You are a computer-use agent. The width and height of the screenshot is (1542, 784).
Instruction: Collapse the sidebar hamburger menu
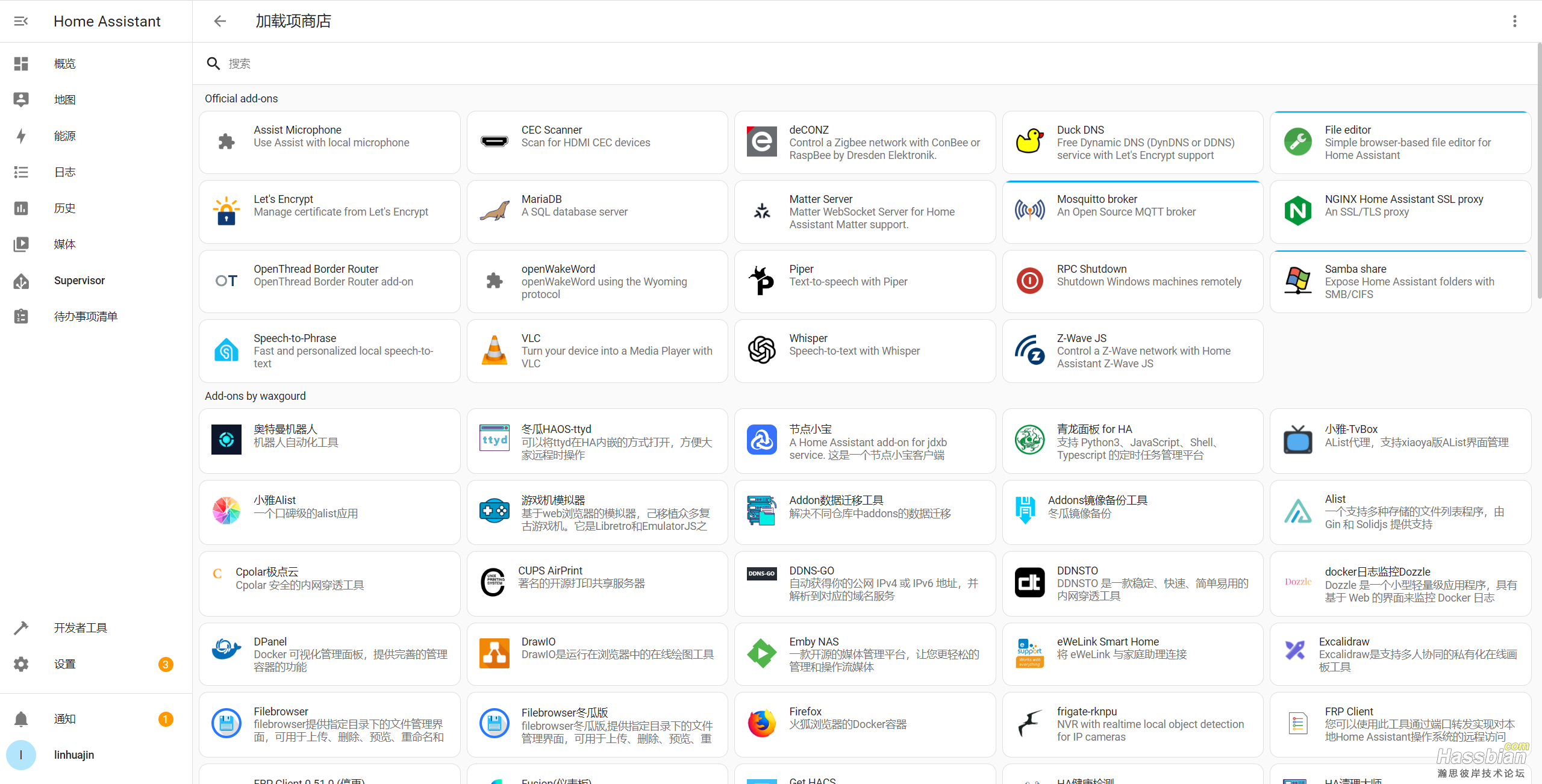pyautogui.click(x=21, y=21)
